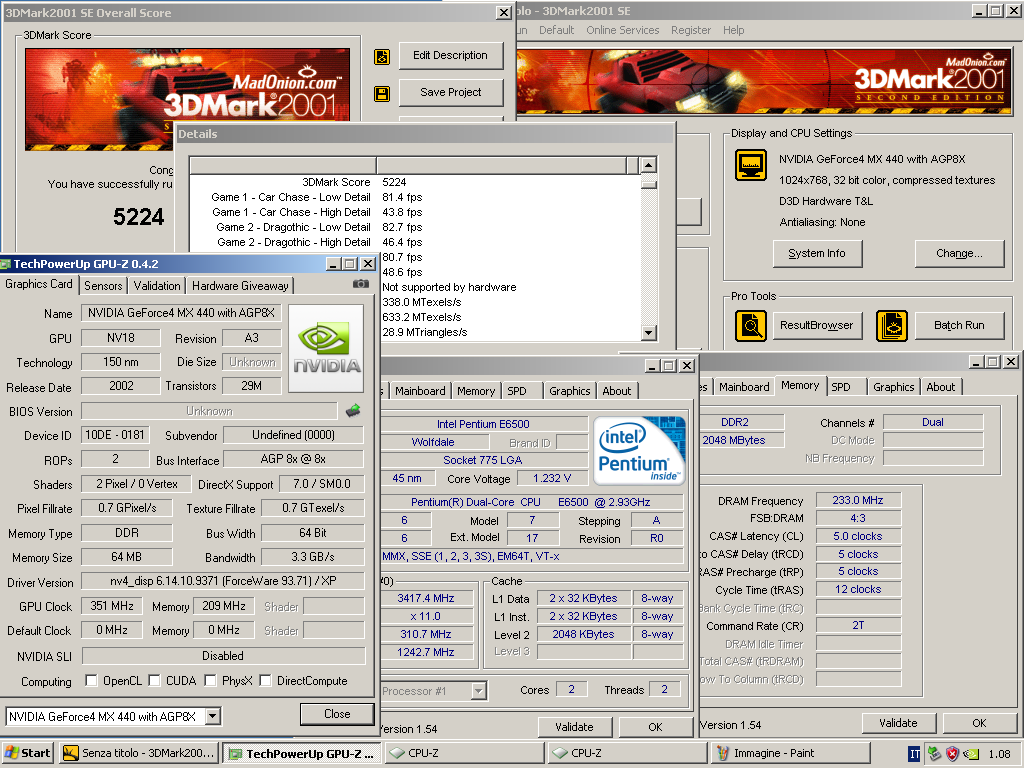This screenshot has width=1024, height=768.
Task: Open the About tab in right CPU-Z window
Action: (x=940, y=387)
